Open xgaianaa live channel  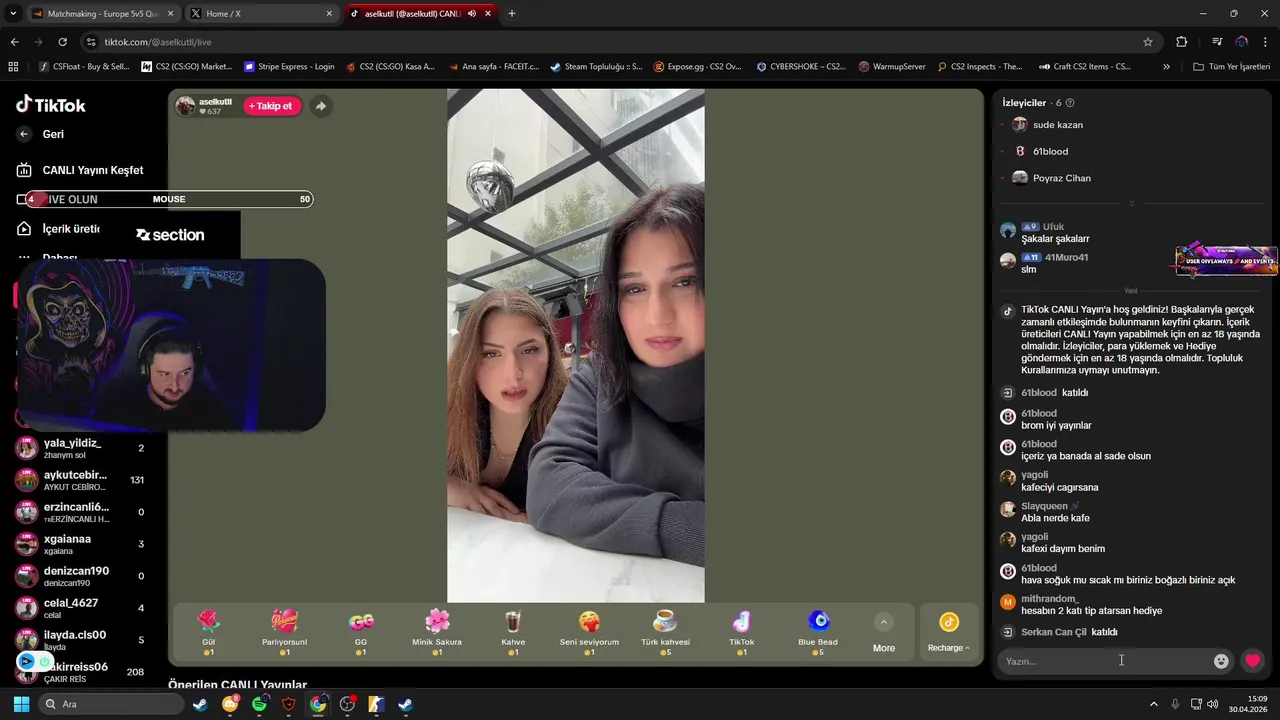[x=80, y=544]
